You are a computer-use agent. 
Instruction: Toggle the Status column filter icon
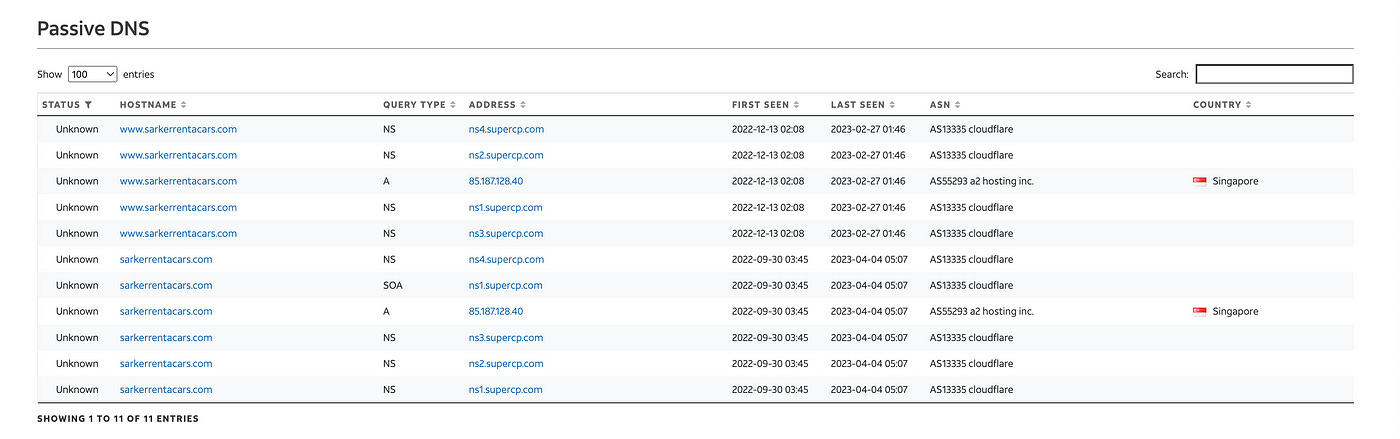[88, 105]
